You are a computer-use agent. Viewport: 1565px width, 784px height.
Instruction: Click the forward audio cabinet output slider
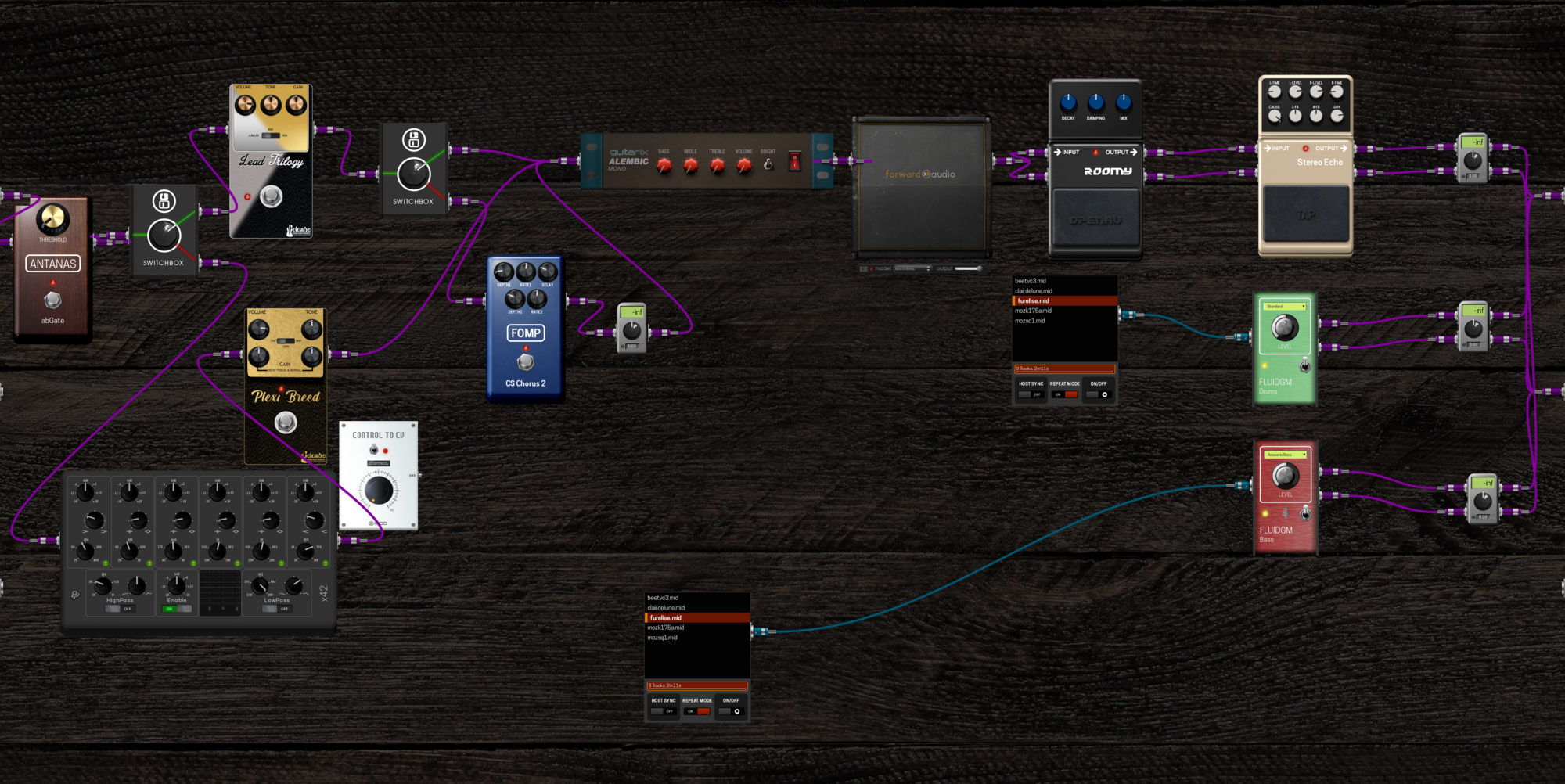click(969, 268)
